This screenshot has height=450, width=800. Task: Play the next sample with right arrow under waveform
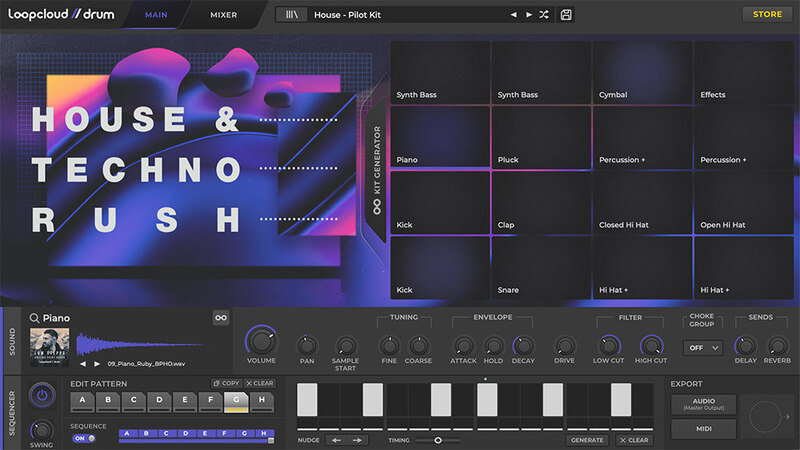point(97,364)
